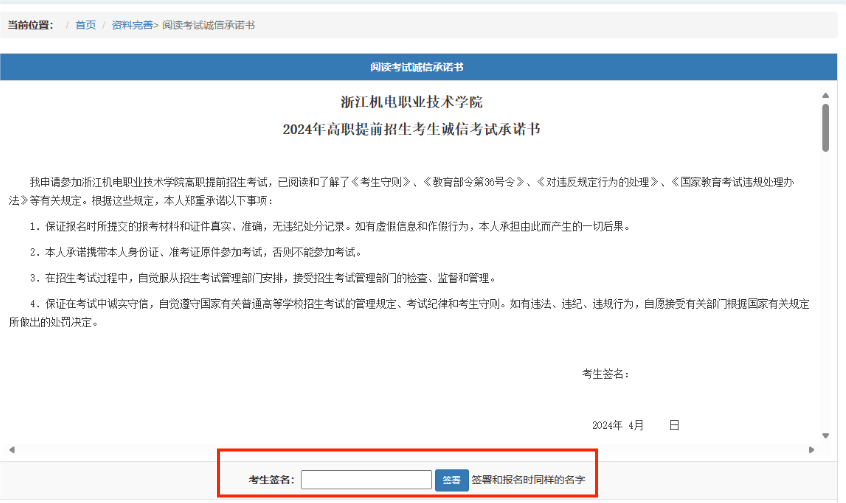Click the 浙江机电职业技术学院 title

point(411,103)
